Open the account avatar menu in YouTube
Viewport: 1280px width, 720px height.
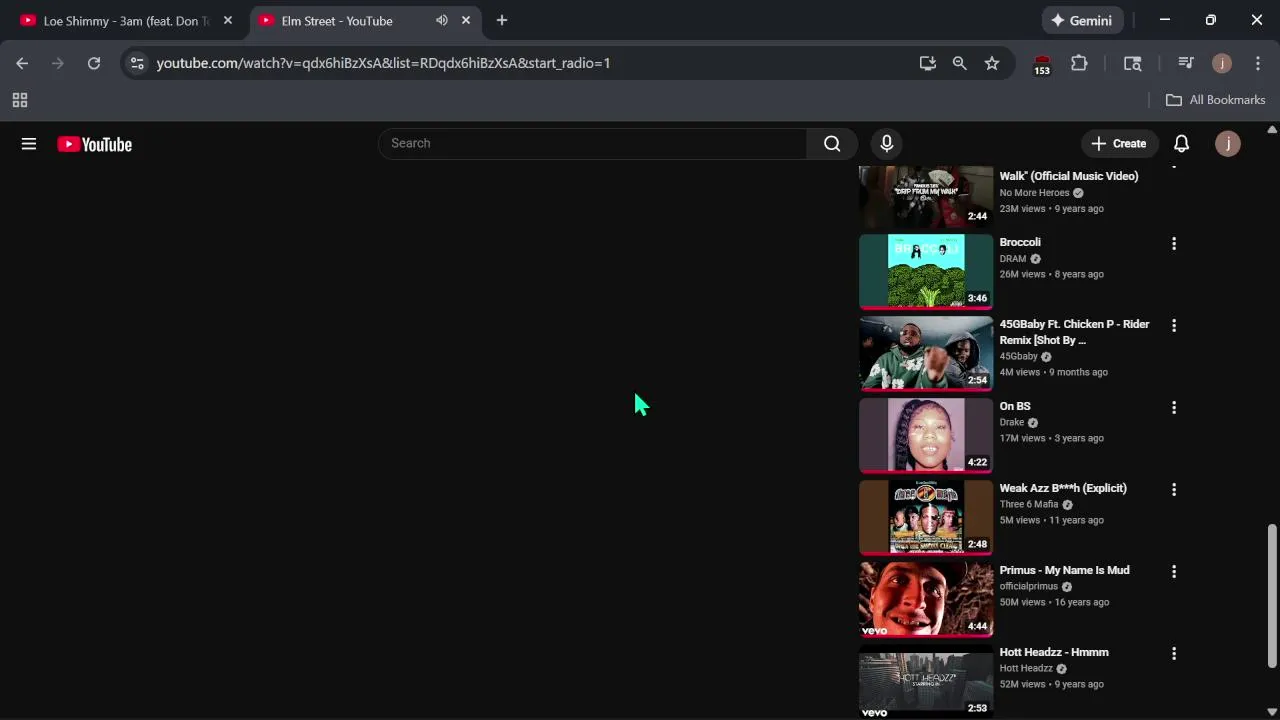pos(1228,144)
